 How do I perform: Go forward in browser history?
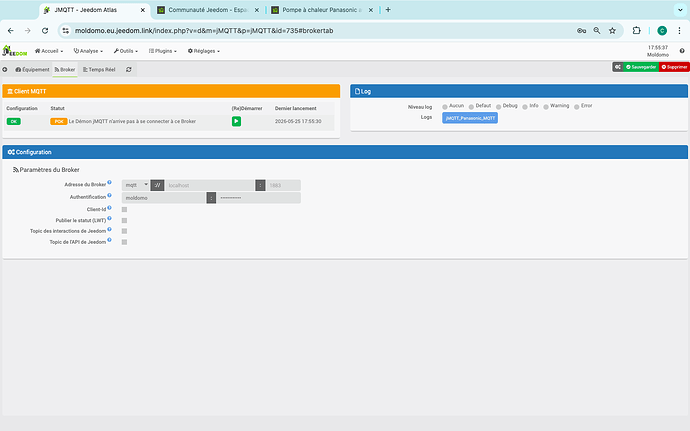pyautogui.click(x=28, y=31)
